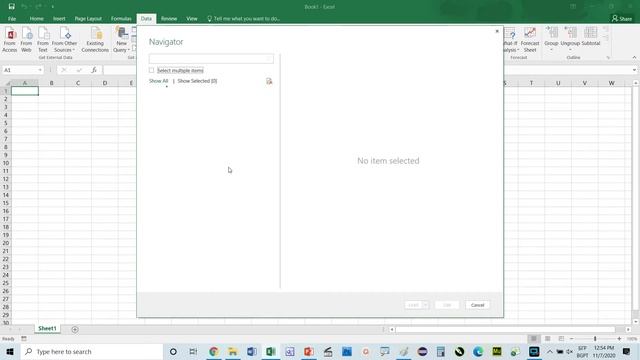The height and width of the screenshot is (360, 640).
Task: Click the Windows taskbar search box
Action: [x=92, y=351]
